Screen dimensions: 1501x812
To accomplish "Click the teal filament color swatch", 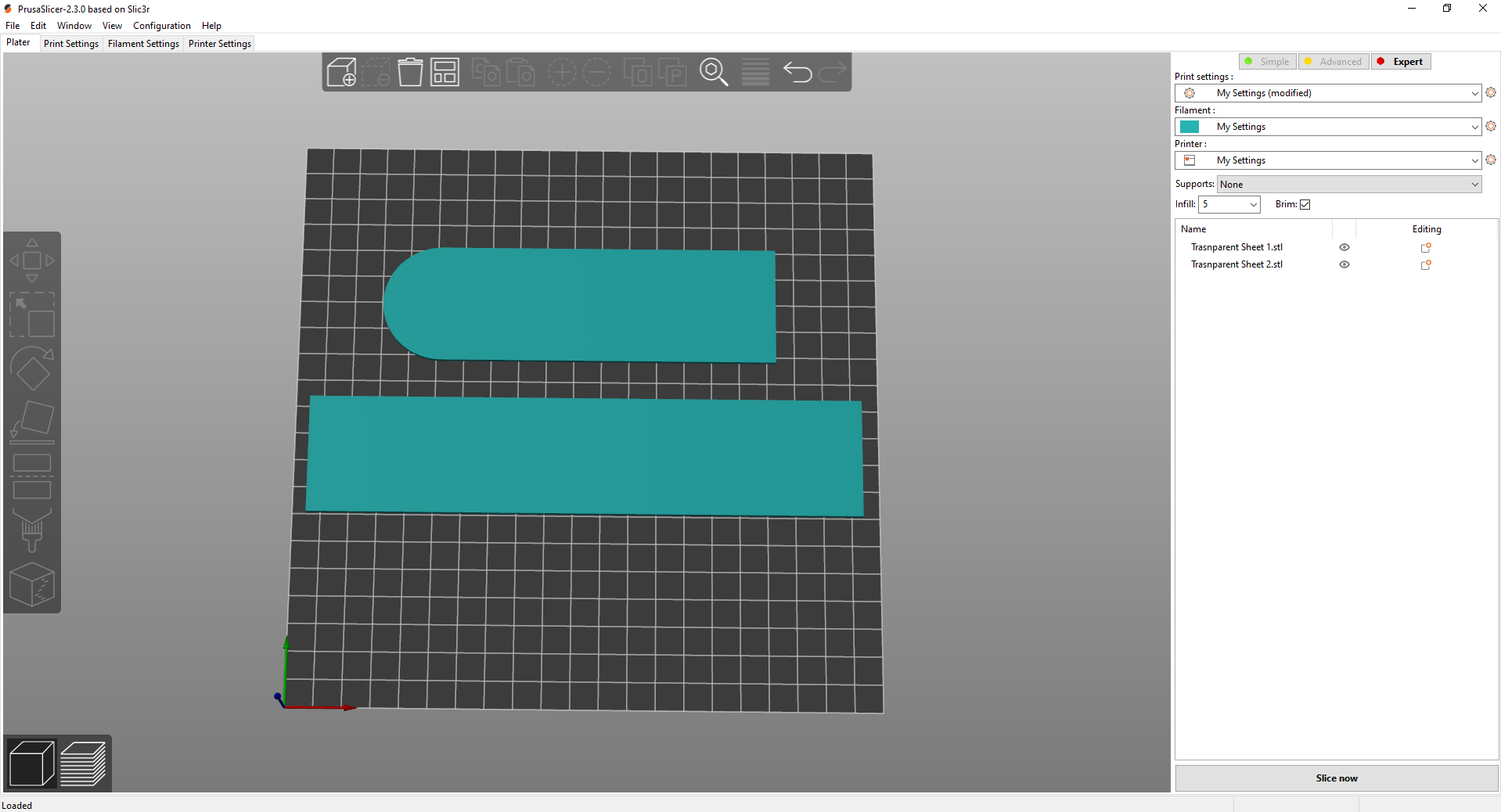I will (1191, 126).
